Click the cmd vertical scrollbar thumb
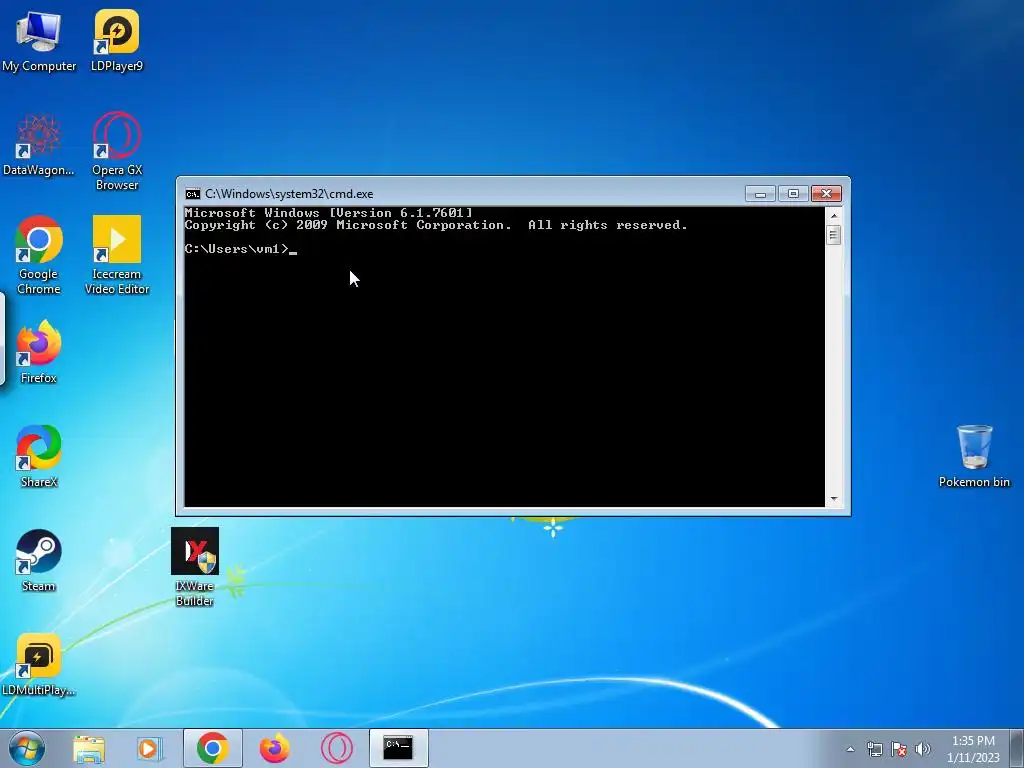 833,235
